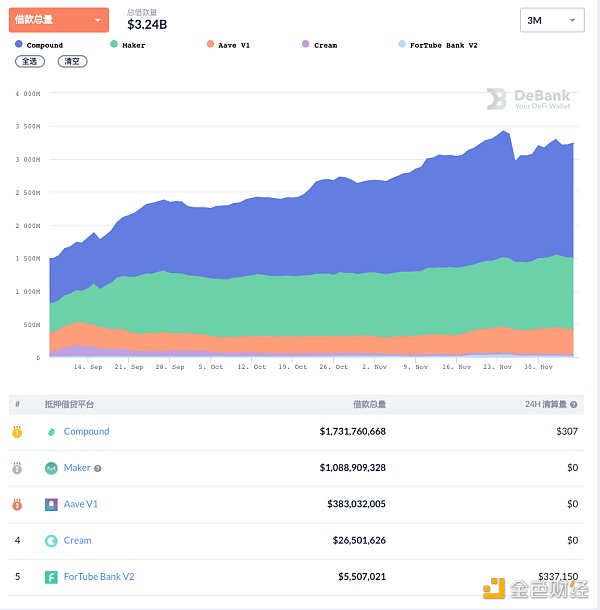Toggle Compound series in legend
The image size is (600, 610).
(x=39, y=45)
